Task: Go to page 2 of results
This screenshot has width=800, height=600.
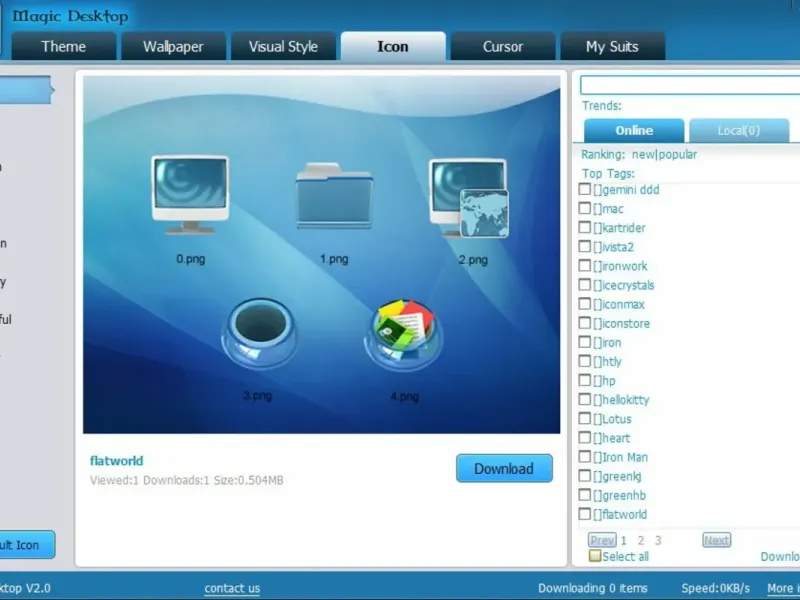Action: [x=641, y=541]
